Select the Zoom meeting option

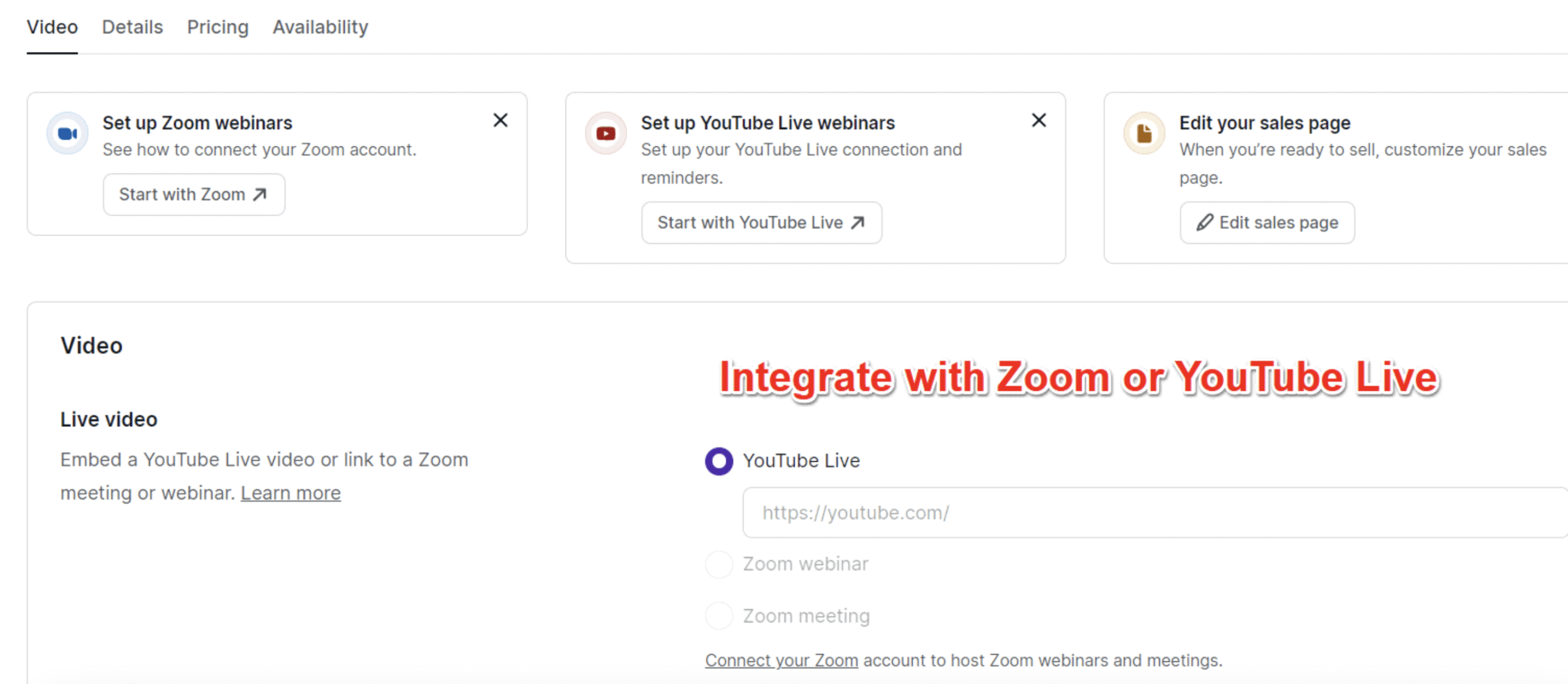tap(718, 615)
